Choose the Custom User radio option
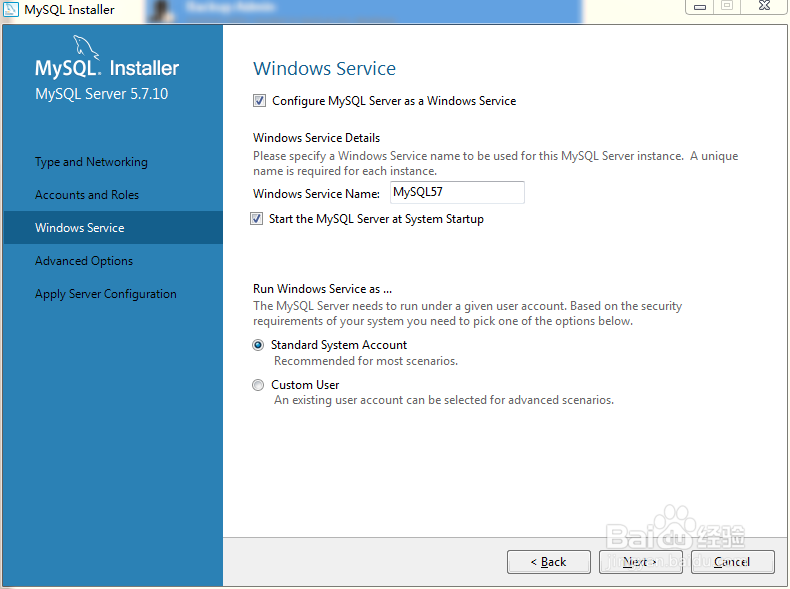The width and height of the screenshot is (790, 589). (258, 385)
